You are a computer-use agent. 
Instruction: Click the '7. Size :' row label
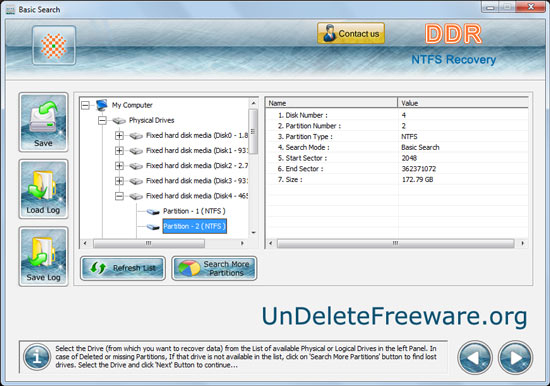[x=290, y=180]
